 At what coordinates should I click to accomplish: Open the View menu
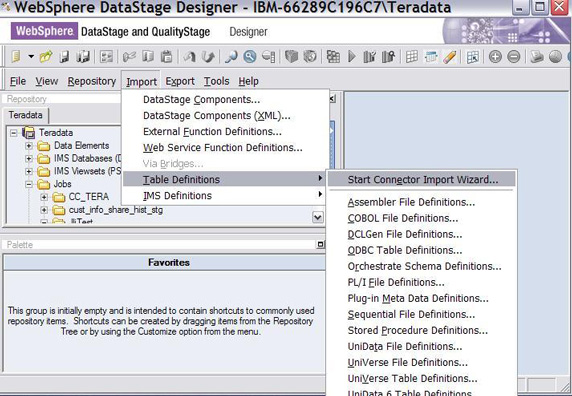coord(47,81)
